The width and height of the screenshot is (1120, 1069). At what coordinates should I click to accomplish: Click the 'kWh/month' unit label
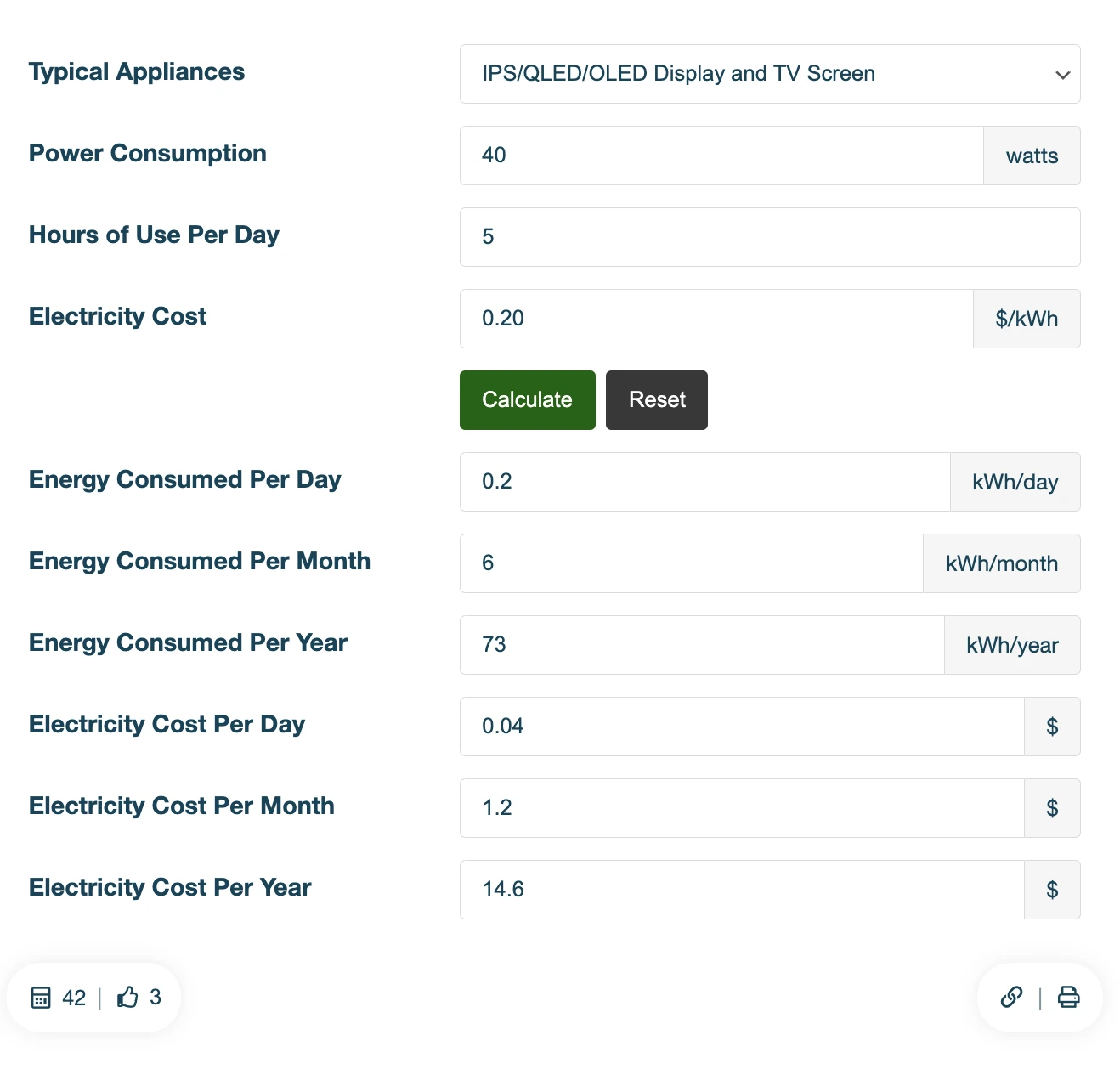point(1002,563)
